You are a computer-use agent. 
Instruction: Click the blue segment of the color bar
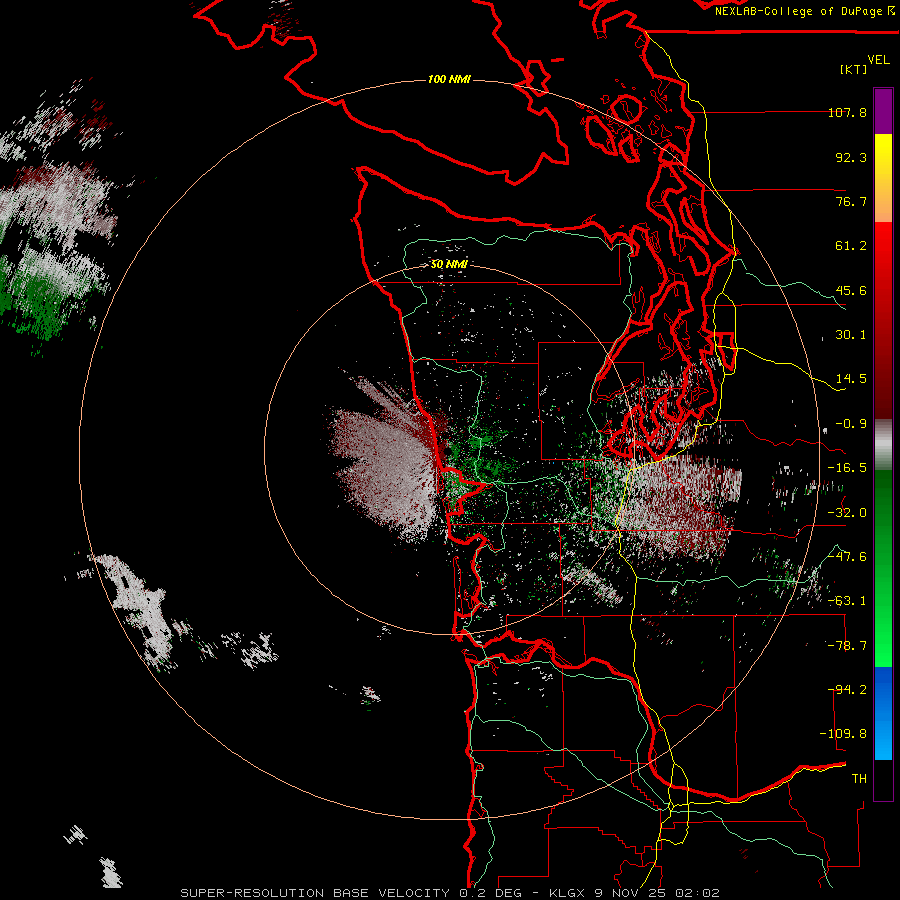(883, 713)
